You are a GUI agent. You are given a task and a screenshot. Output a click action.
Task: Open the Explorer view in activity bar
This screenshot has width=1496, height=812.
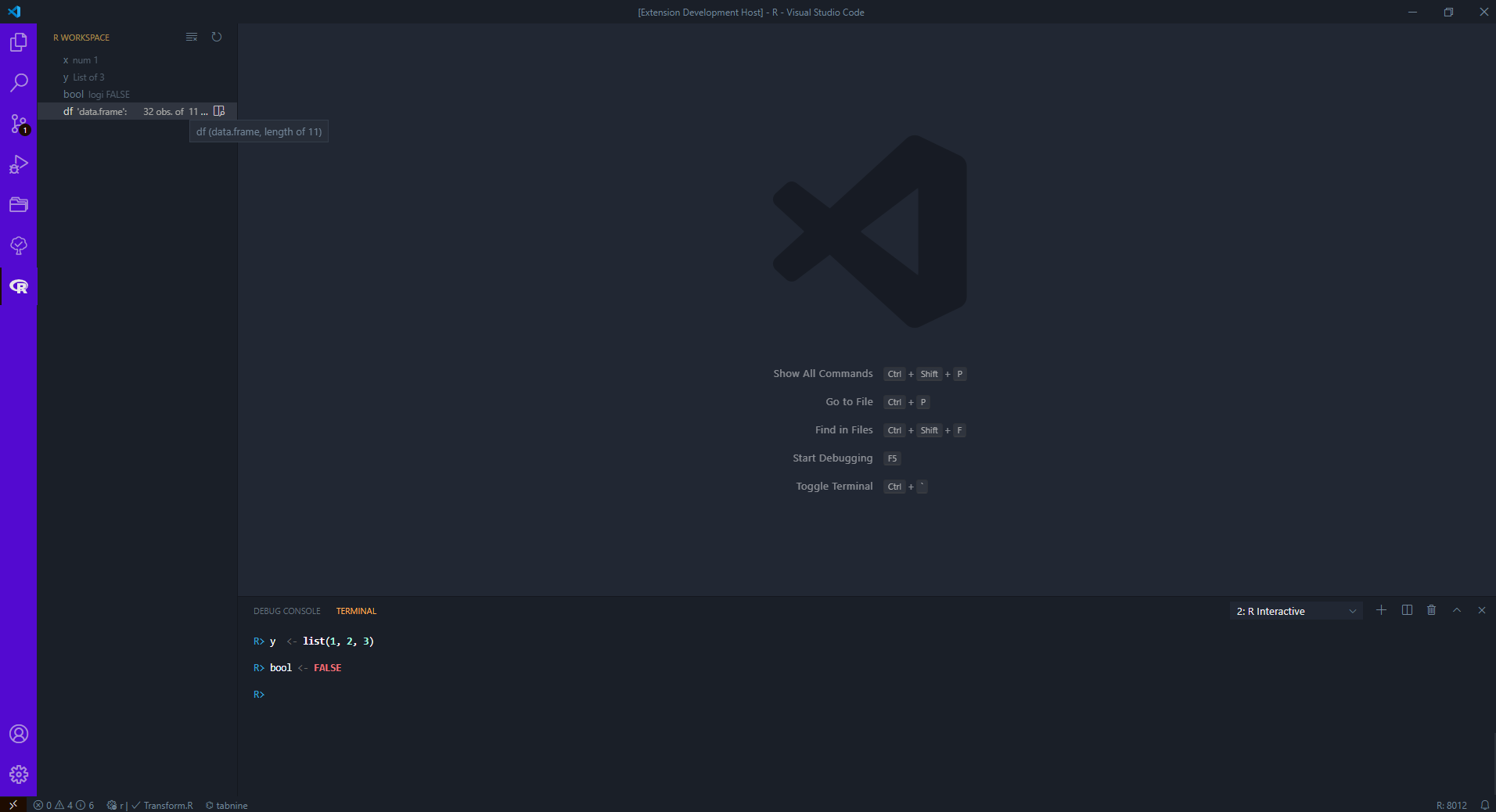pyautogui.click(x=19, y=42)
